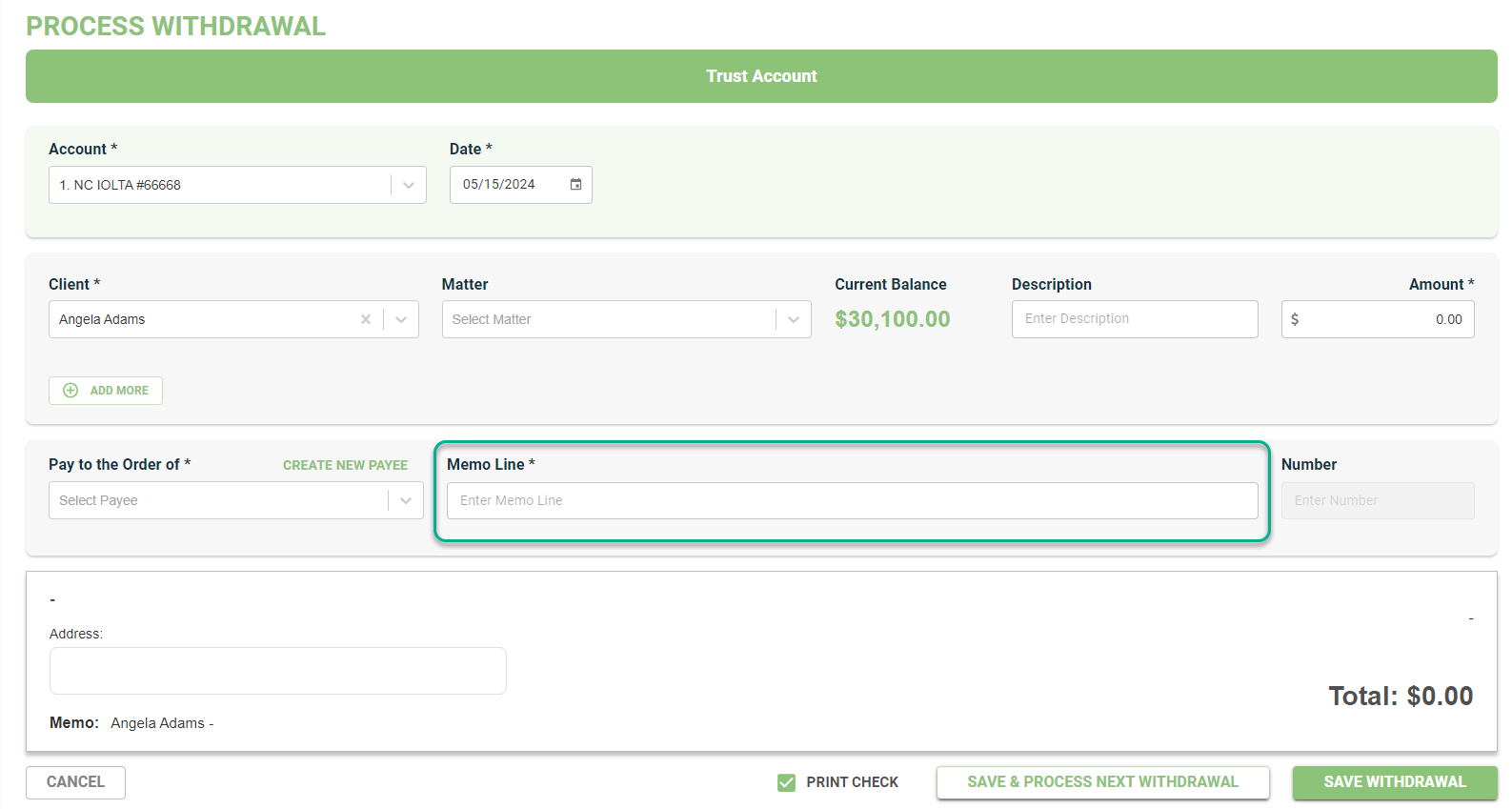Screen dimensions: 1512x809
Task: Click the Process Withdrawal heading
Action: 175,26
